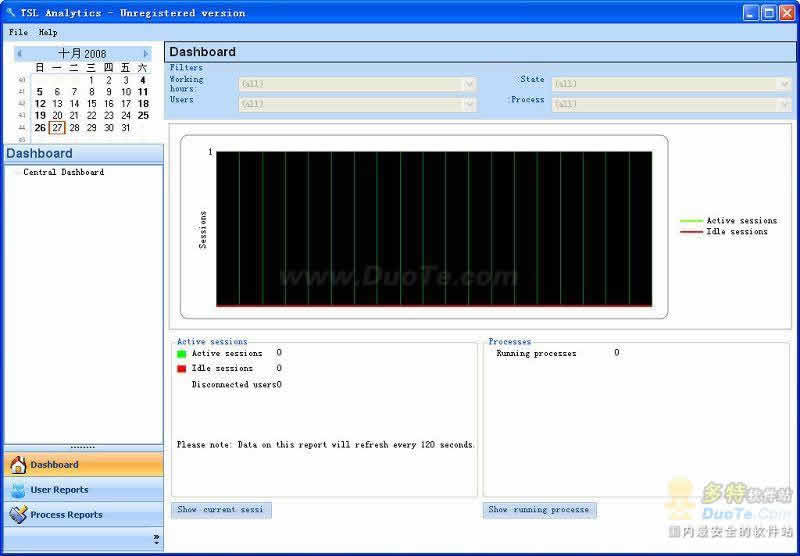Image resolution: width=800 pixels, height=556 pixels.
Task: Select October 27 in the calendar
Action: tap(57, 128)
